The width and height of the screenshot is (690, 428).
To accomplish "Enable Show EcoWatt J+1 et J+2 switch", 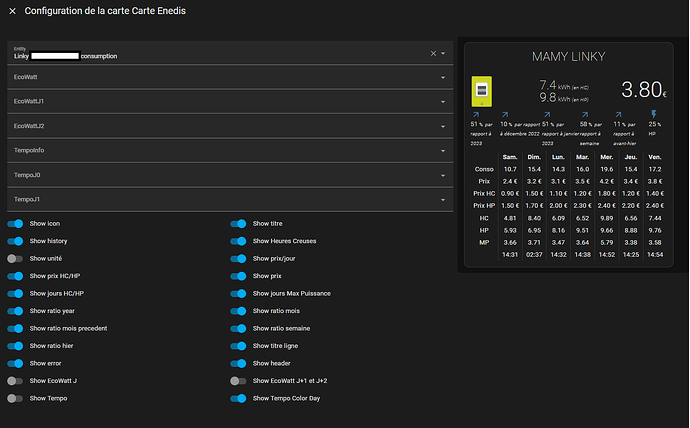I will point(238,381).
